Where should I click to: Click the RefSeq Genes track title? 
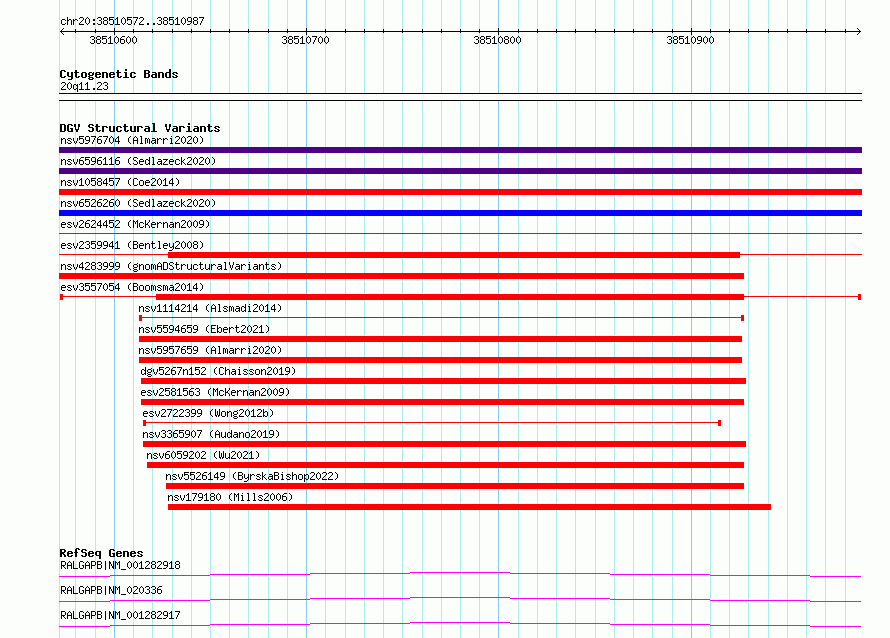pos(102,553)
